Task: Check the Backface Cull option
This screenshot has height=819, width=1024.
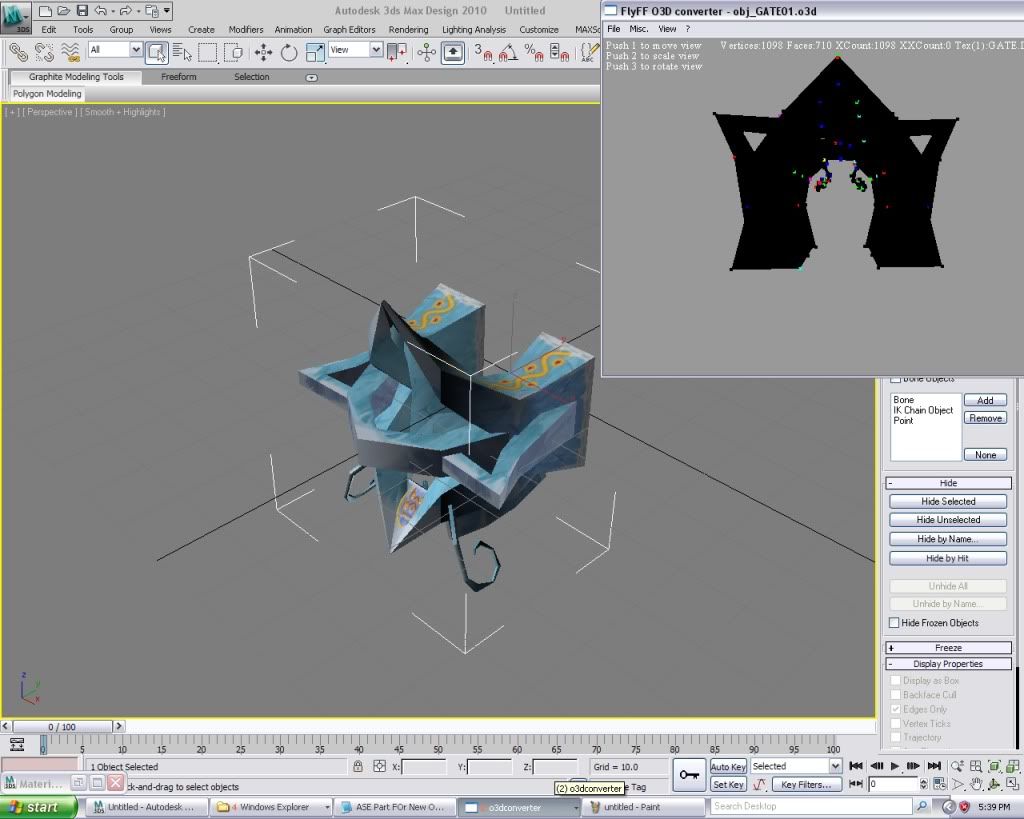Action: pyautogui.click(x=895, y=695)
